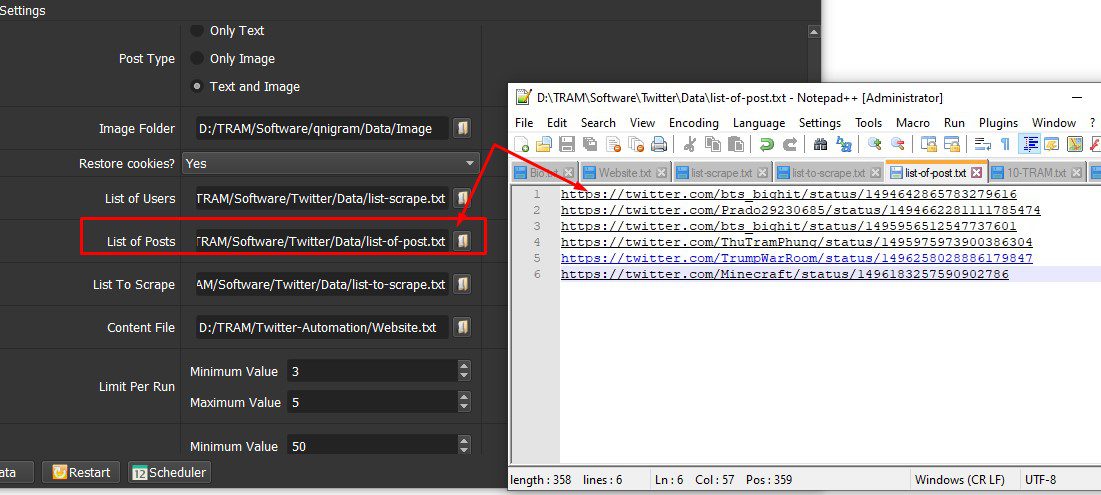
Task: Increase the minimum value showing 50
Action: pyautogui.click(x=463, y=441)
